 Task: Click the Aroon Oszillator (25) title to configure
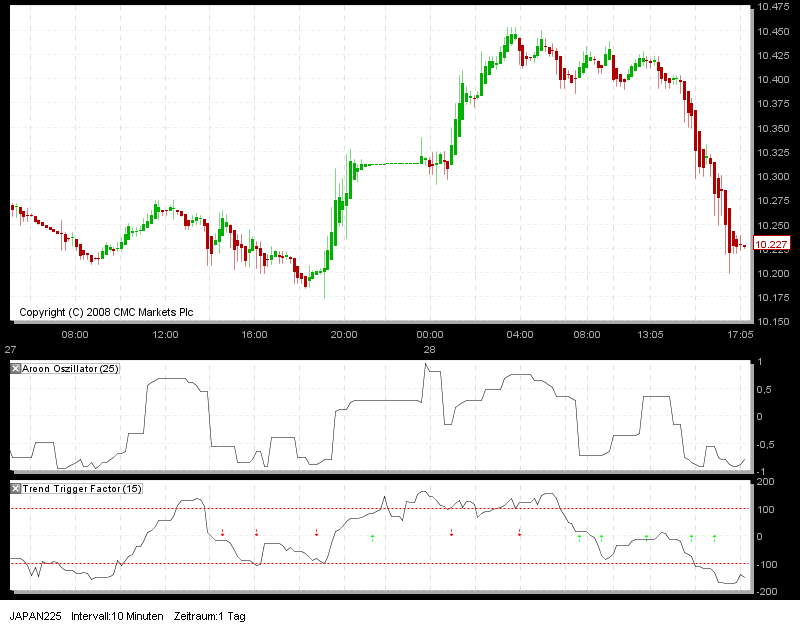[70, 369]
